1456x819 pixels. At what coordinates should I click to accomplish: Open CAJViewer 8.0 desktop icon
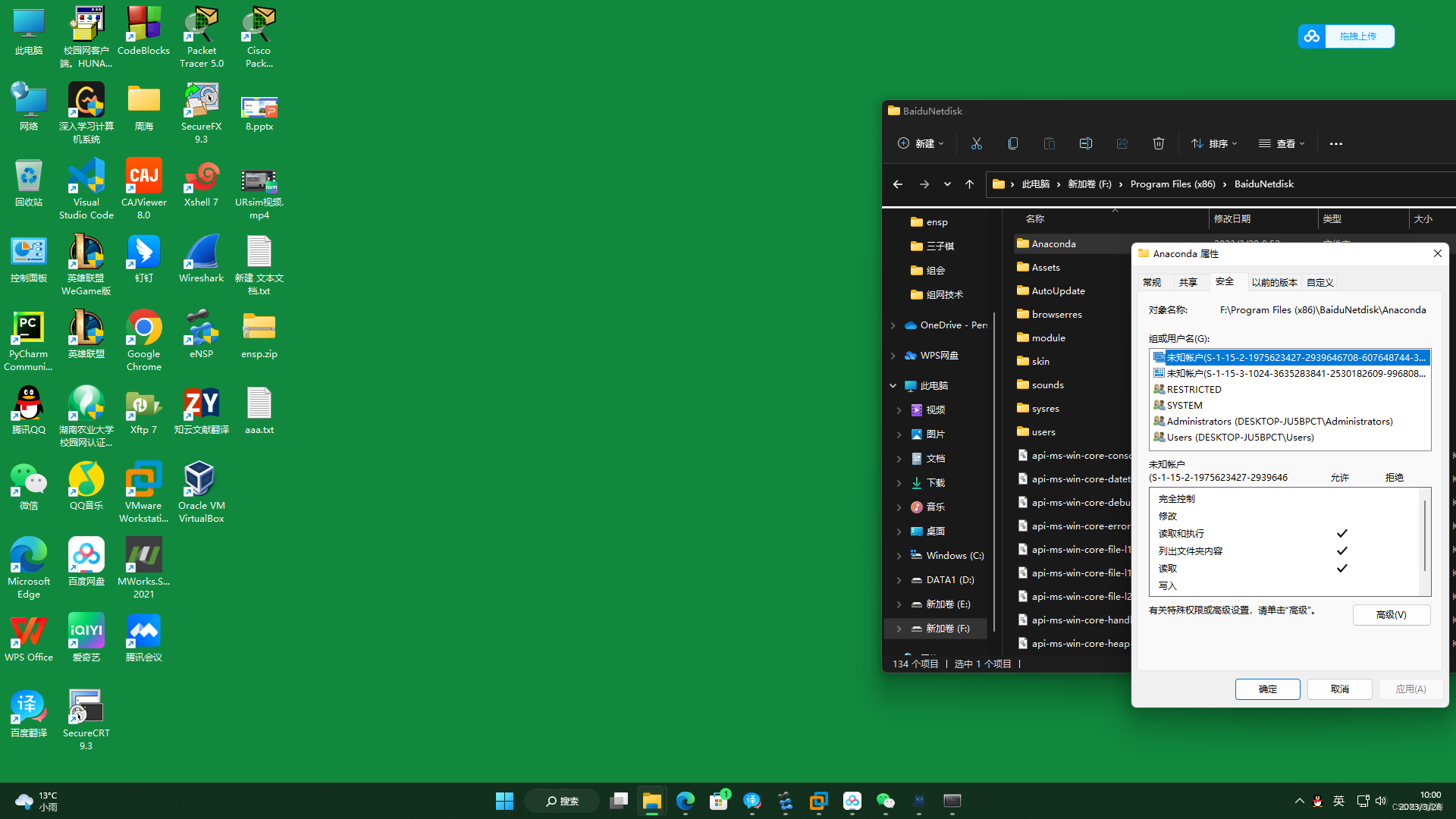click(143, 189)
